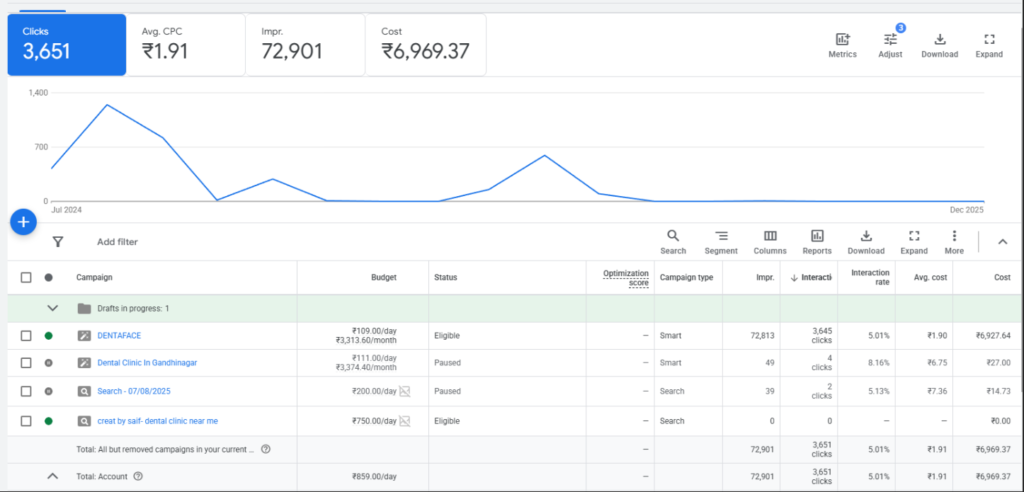Click the blue plus new campaign button
Screen dimensions: 1024x492
(x=24, y=222)
